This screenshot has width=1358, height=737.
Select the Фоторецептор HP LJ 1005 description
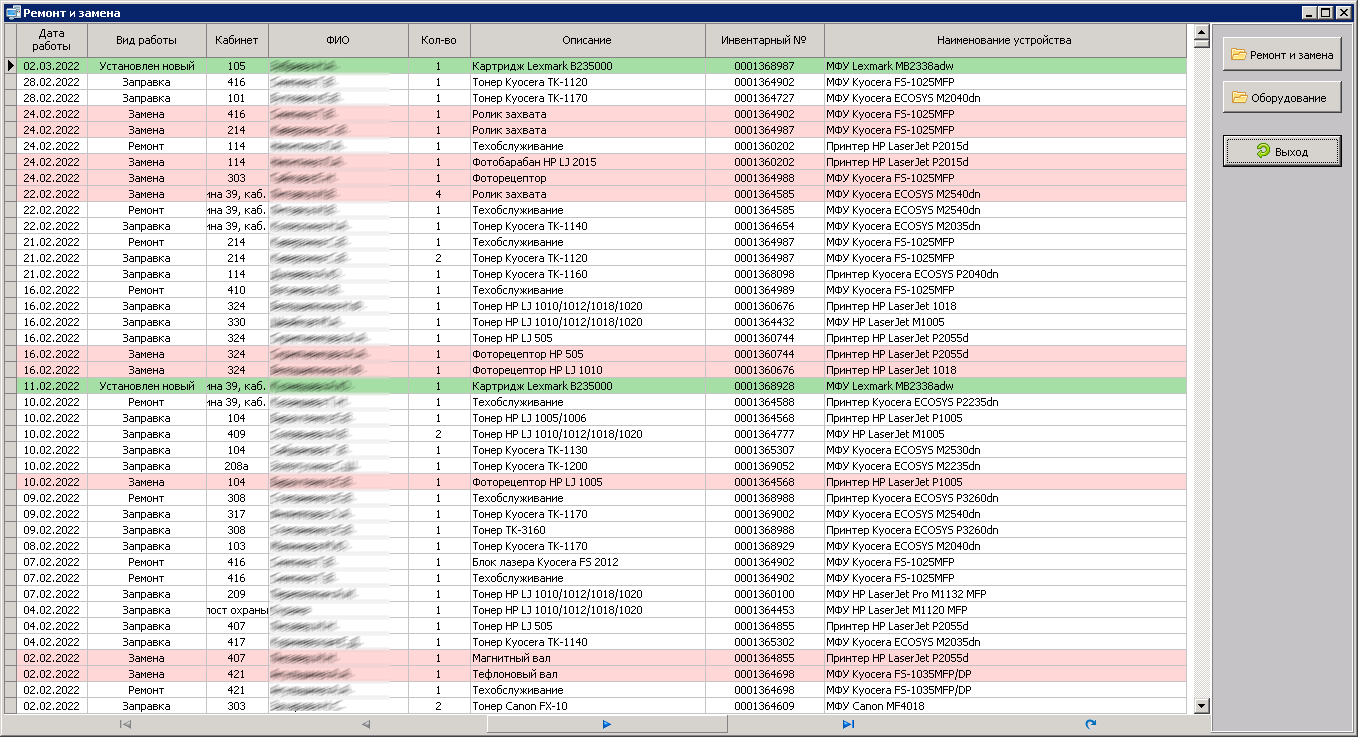click(x=587, y=482)
